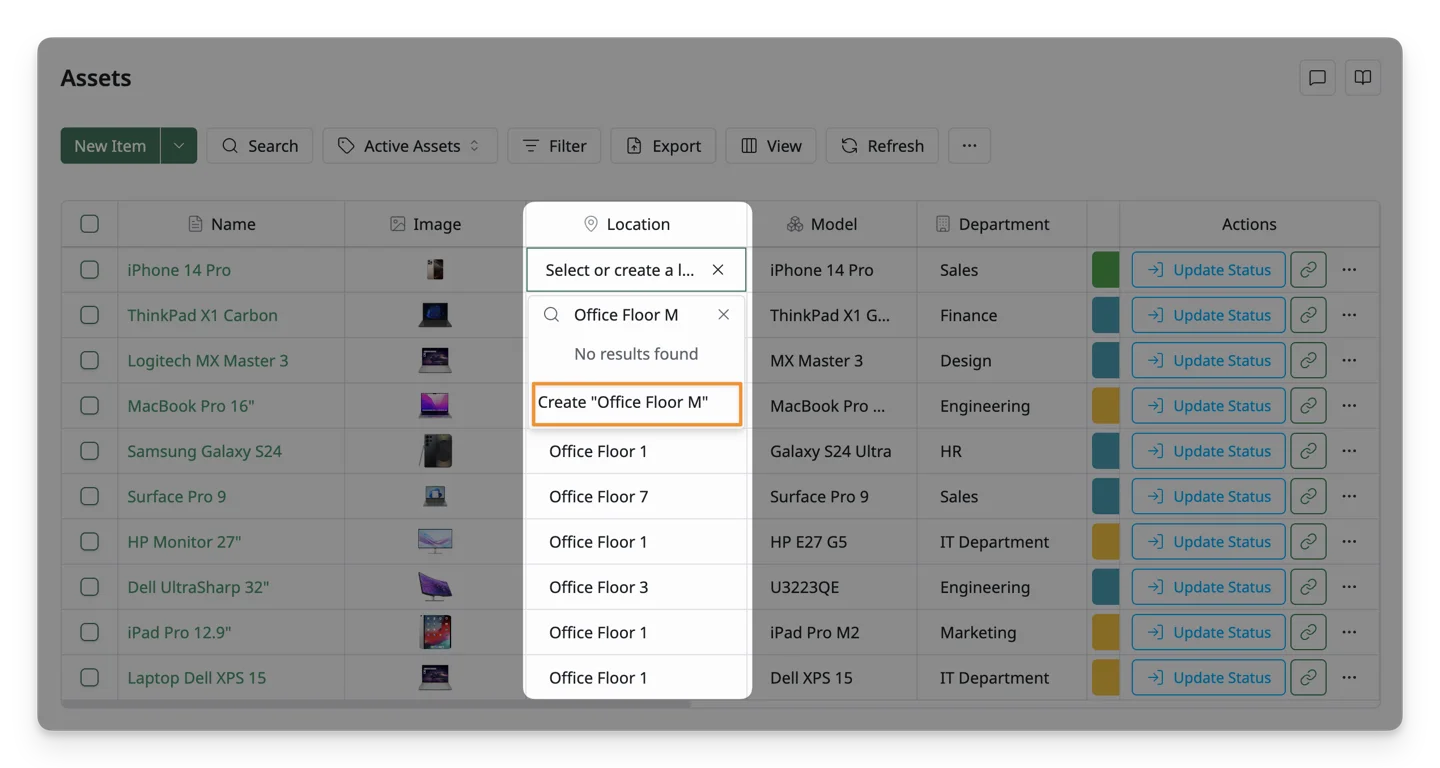Image resolution: width=1440 pixels, height=768 pixels.
Task: Open the iPad Pro 12.9" image thumbnail
Action: 435,632
